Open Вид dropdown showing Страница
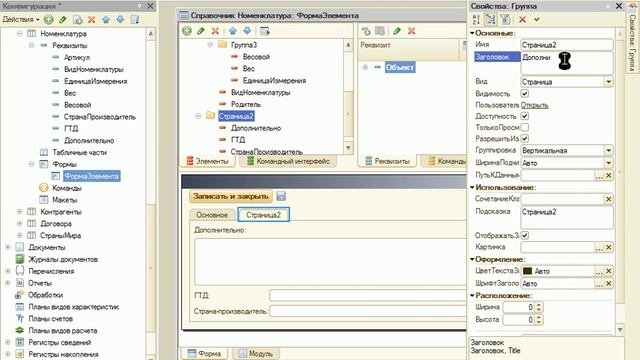The width and height of the screenshot is (640, 360). click(609, 82)
